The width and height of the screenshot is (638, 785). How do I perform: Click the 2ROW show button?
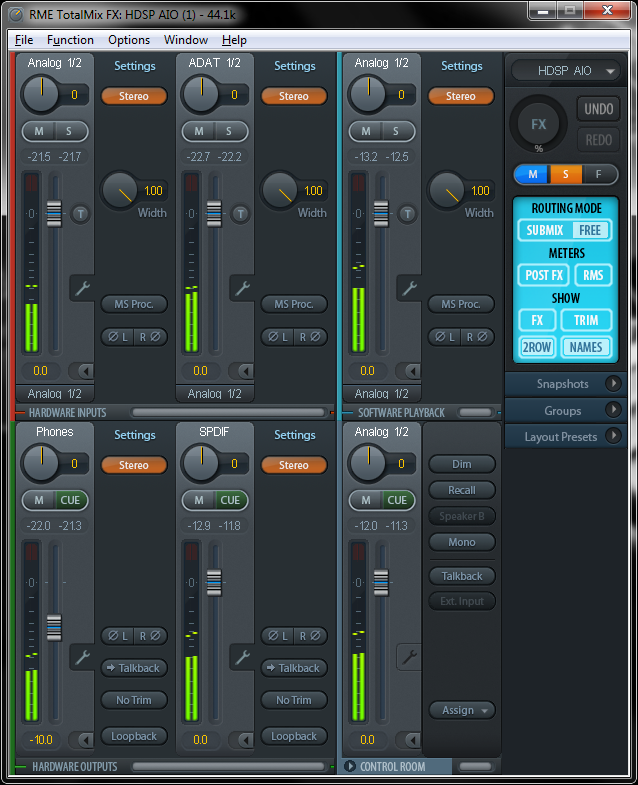(x=536, y=347)
